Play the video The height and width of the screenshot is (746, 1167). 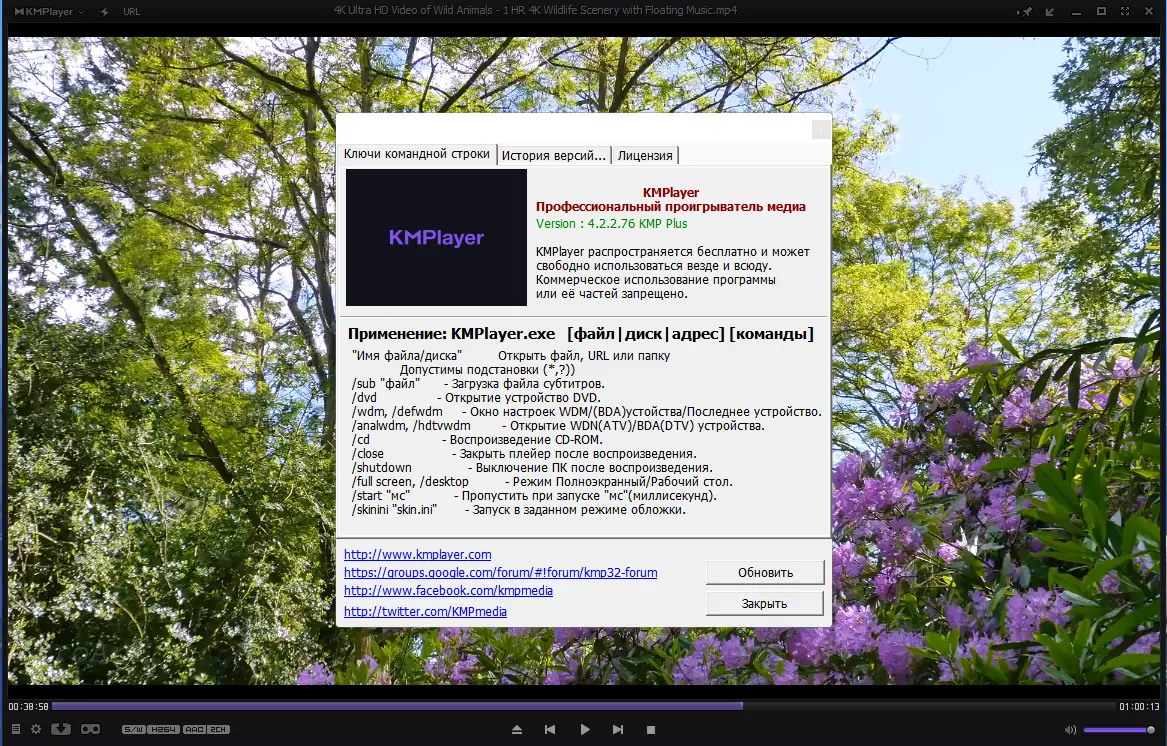click(585, 730)
